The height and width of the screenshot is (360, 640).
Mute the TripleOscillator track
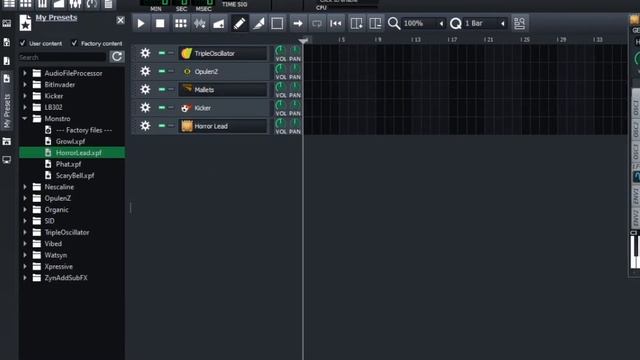click(162, 53)
